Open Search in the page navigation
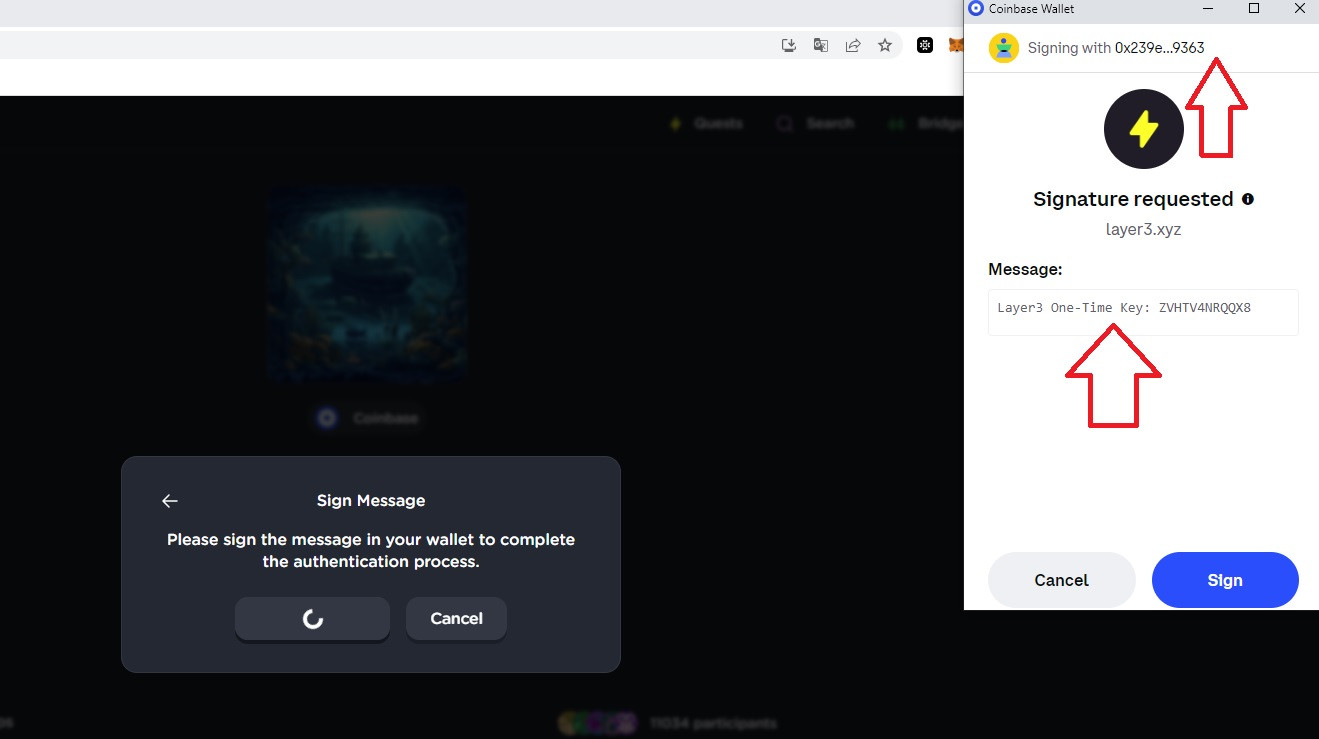Screen dimensions: 1319x739 (816, 124)
